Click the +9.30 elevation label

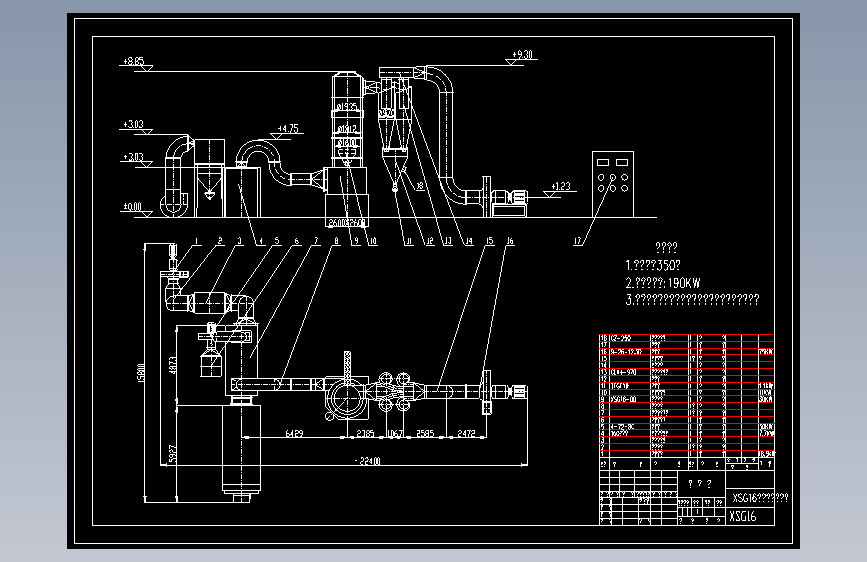tap(522, 54)
